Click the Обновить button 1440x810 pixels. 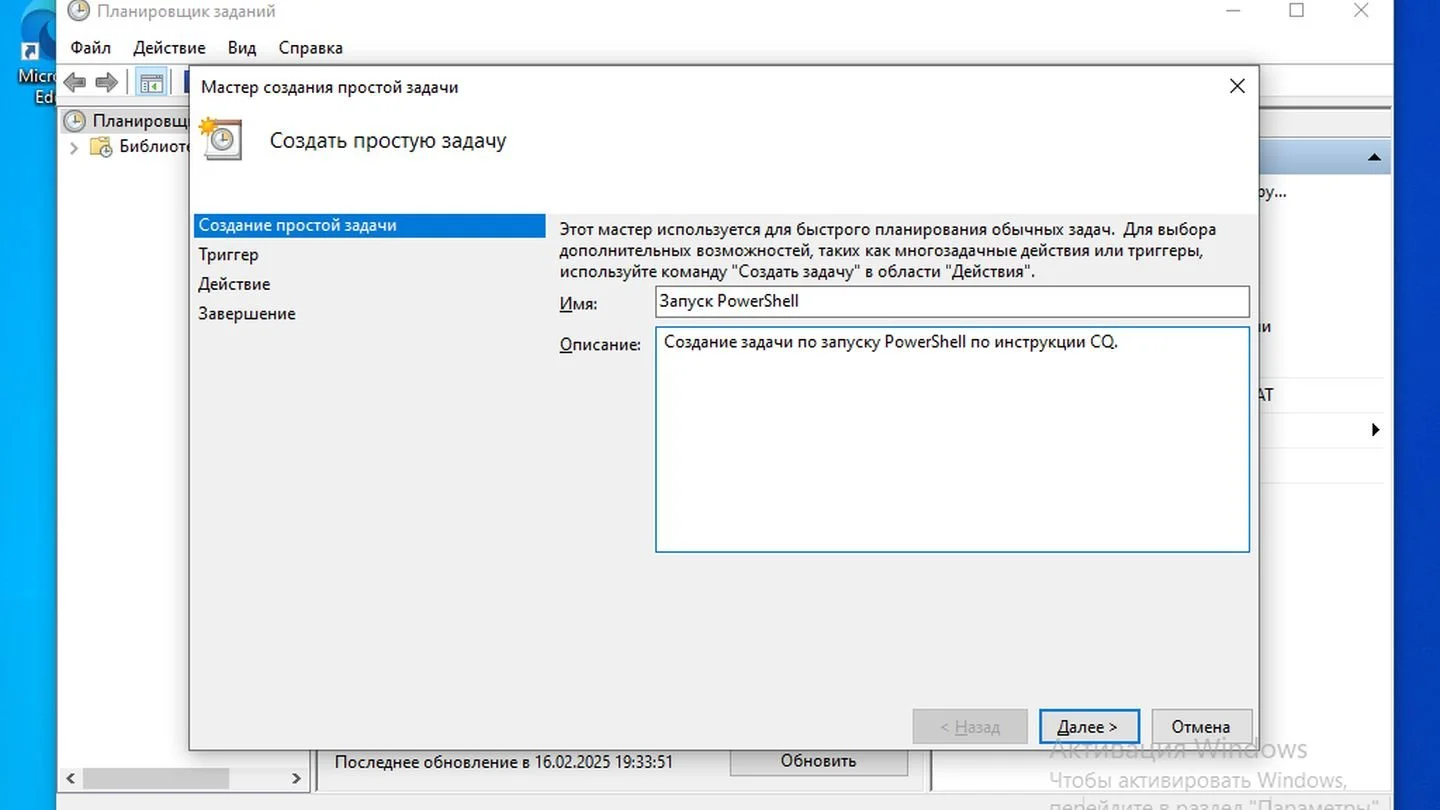818,761
